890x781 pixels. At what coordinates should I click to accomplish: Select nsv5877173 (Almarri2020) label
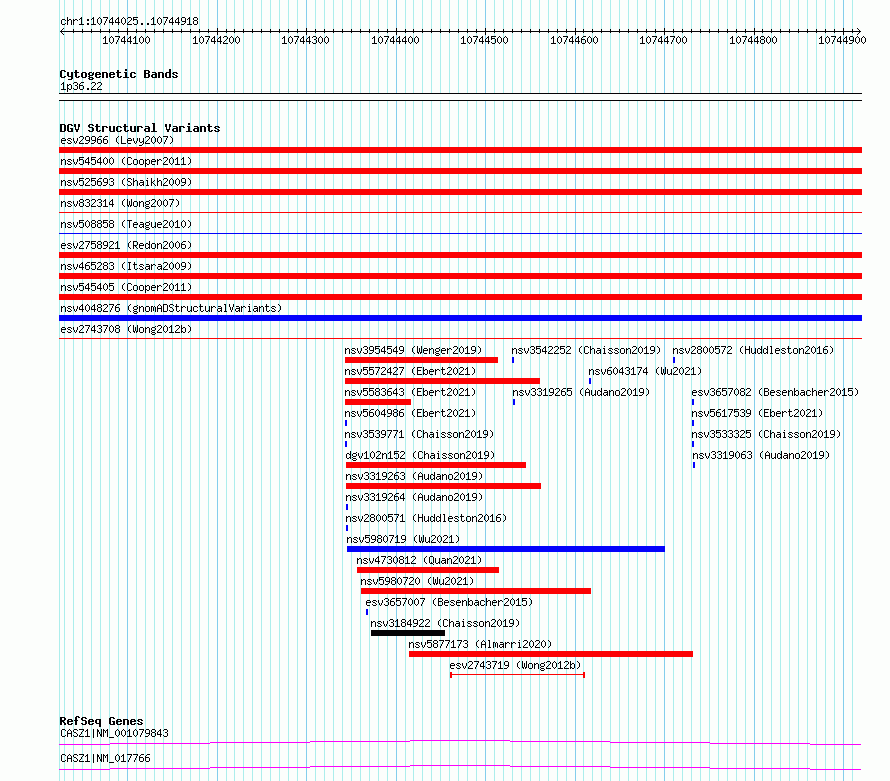[x=480, y=644]
